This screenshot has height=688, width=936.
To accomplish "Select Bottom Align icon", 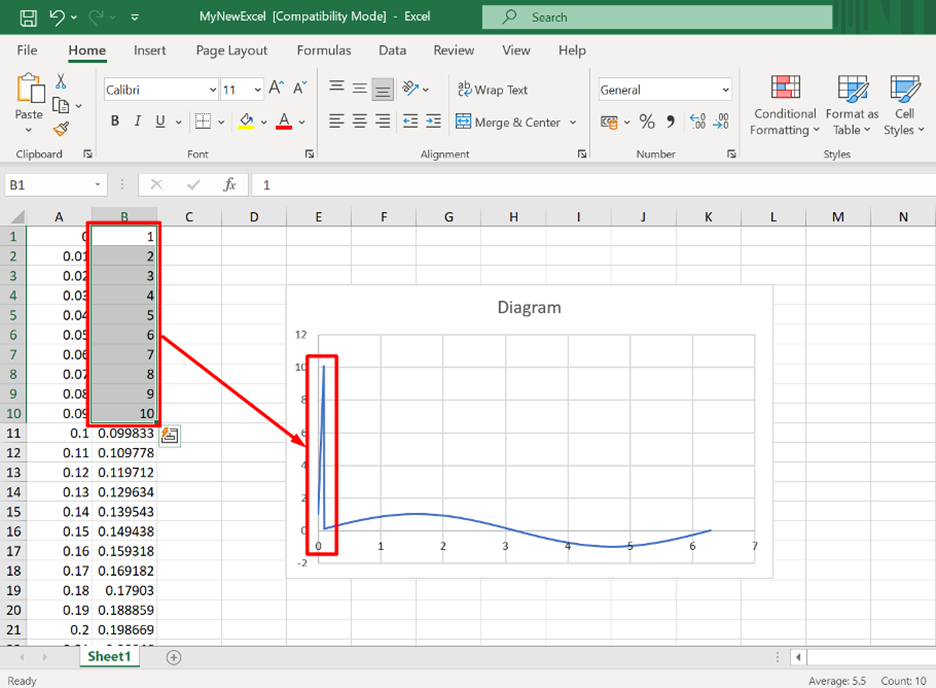I will click(x=383, y=90).
